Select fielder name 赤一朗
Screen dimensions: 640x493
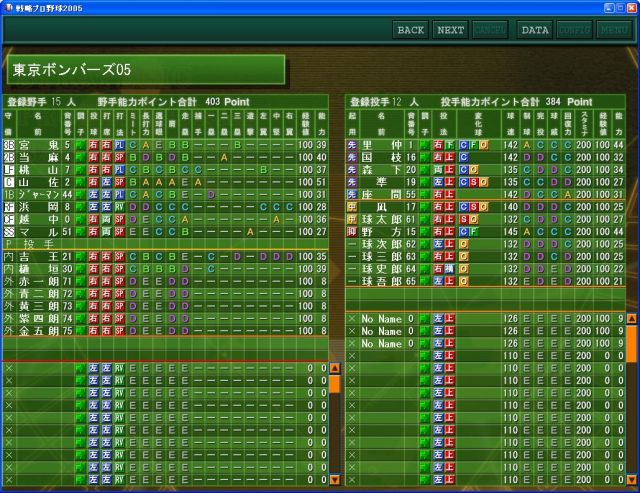click(38, 282)
